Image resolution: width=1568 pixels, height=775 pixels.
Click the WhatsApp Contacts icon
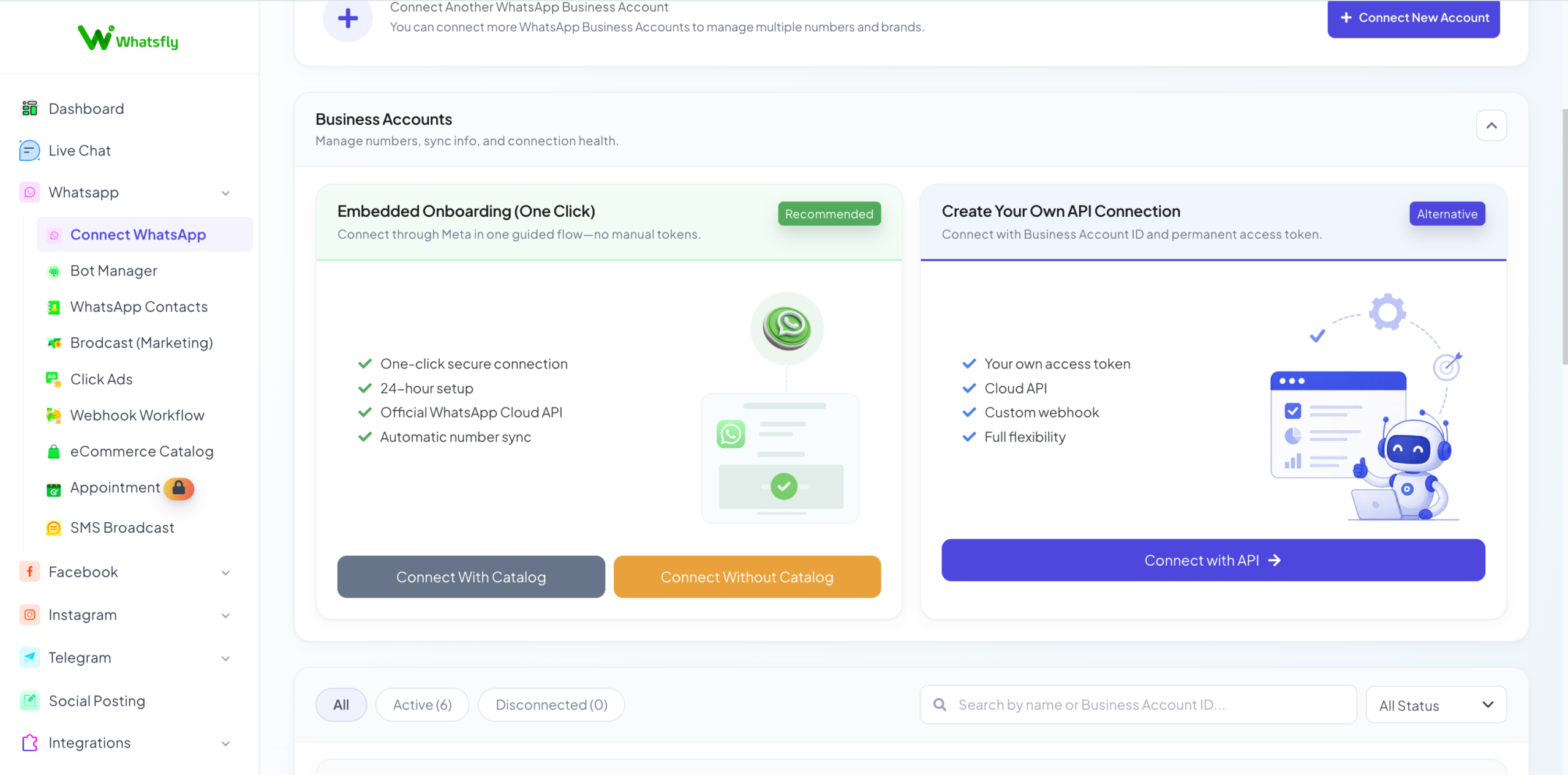pos(54,307)
